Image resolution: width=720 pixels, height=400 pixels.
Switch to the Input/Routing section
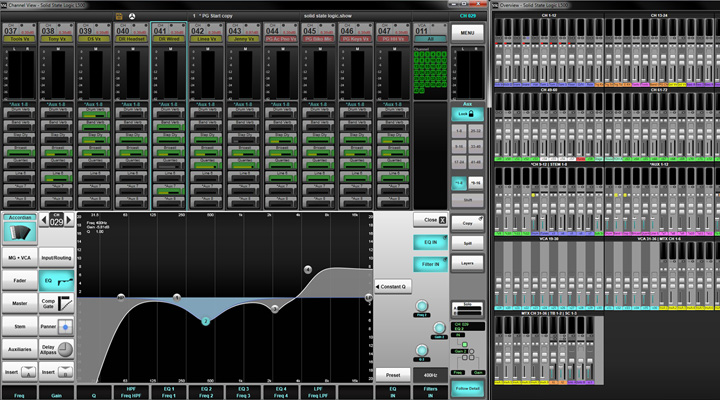tap(58, 258)
